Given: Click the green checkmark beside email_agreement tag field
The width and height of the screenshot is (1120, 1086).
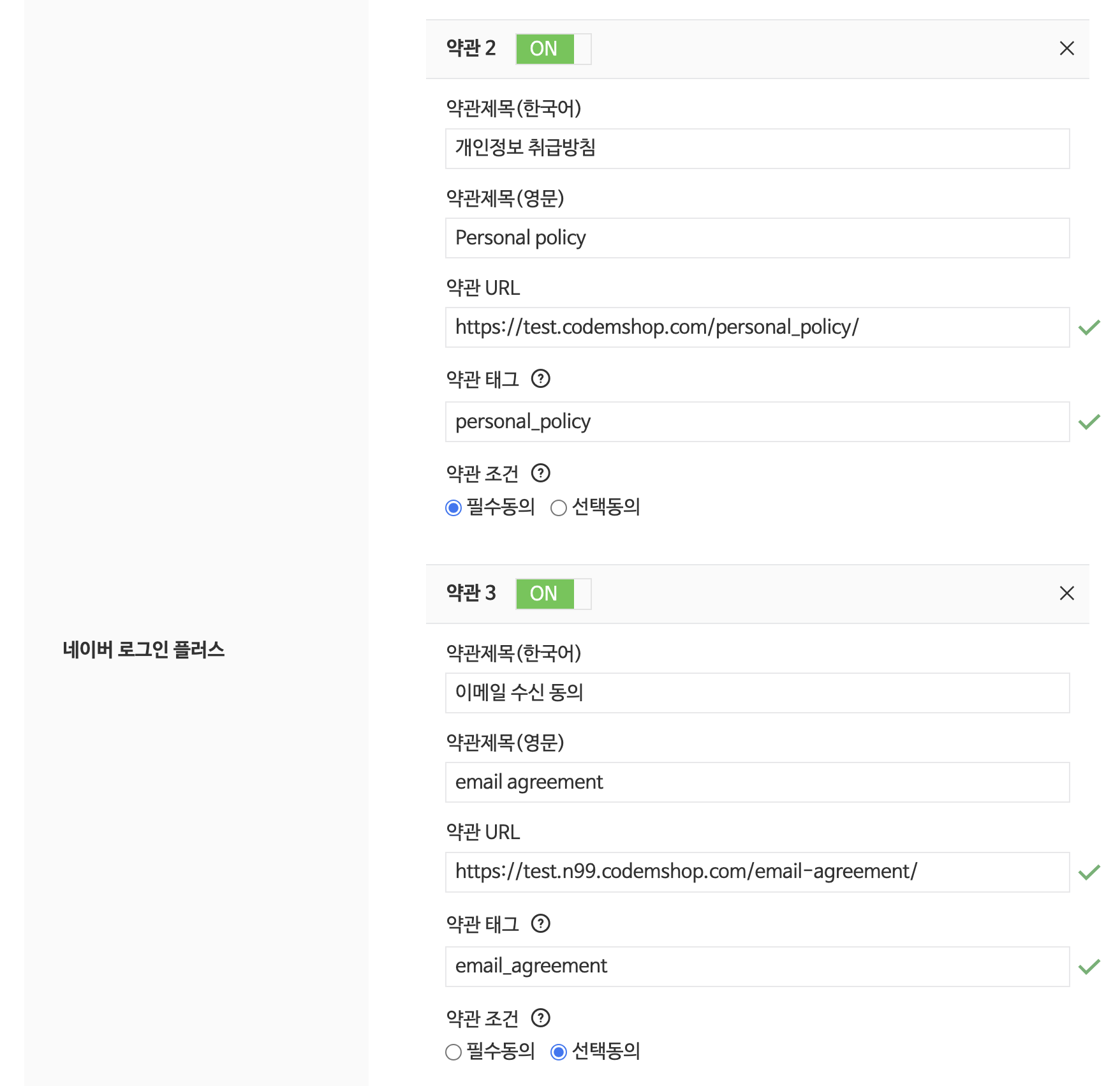Looking at the screenshot, I should [x=1089, y=967].
